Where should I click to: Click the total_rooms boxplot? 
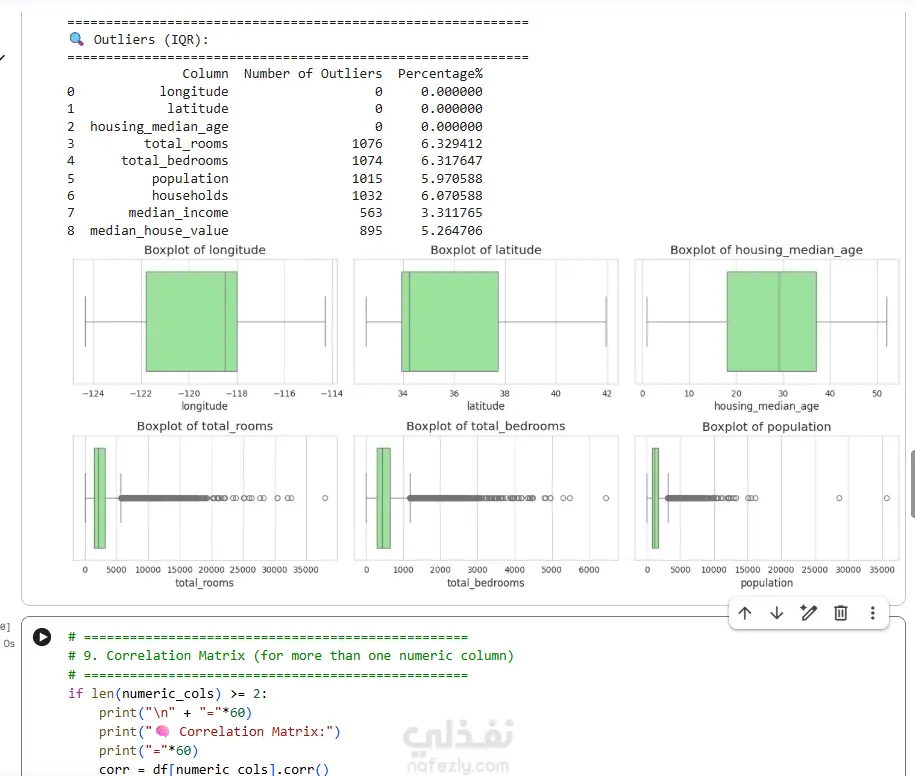(x=205, y=498)
